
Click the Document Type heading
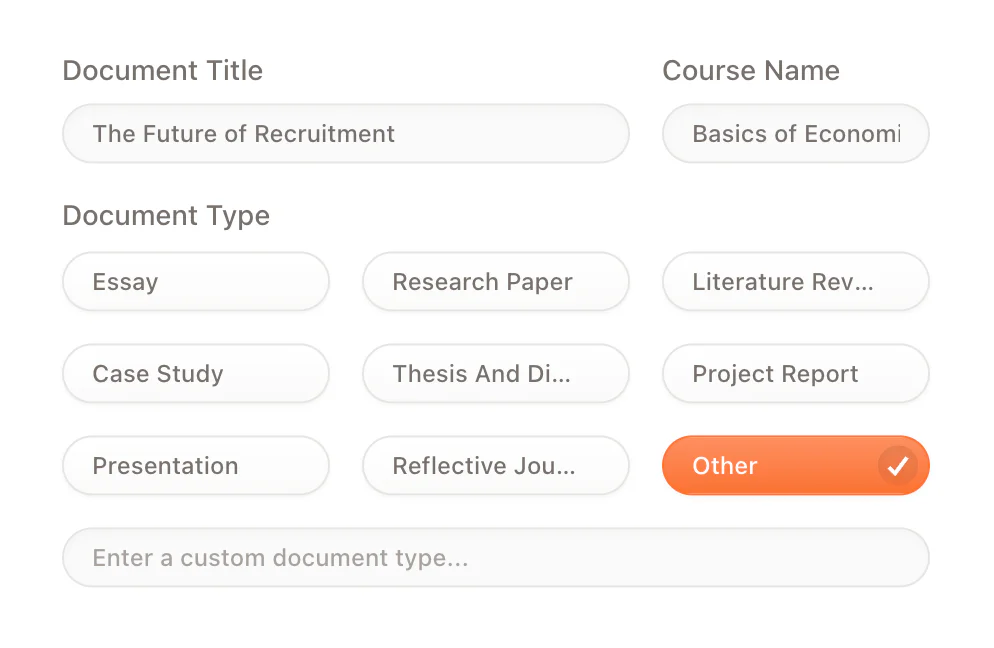click(166, 216)
